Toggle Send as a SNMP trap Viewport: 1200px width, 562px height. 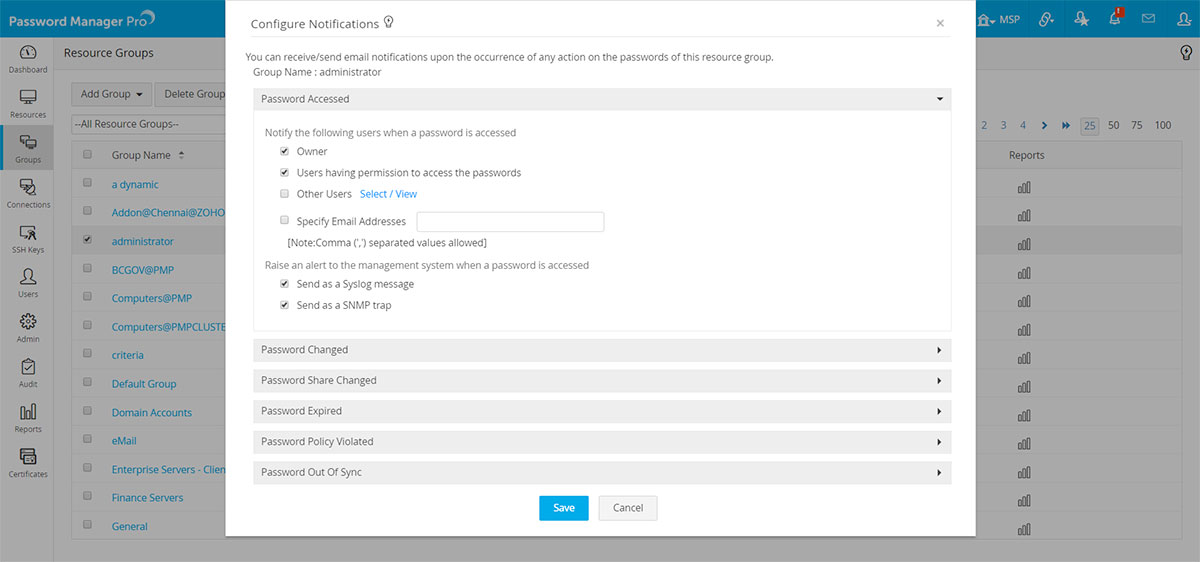pyautogui.click(x=285, y=305)
